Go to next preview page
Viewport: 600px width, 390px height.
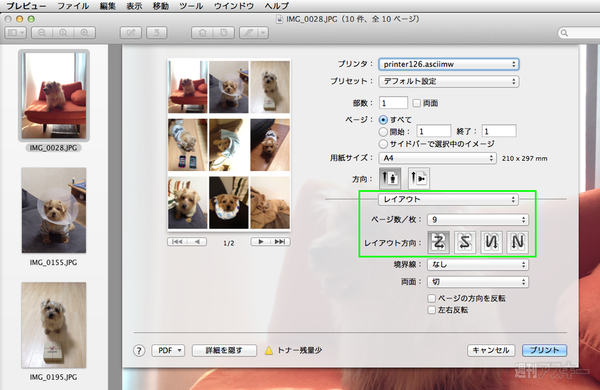(261, 242)
